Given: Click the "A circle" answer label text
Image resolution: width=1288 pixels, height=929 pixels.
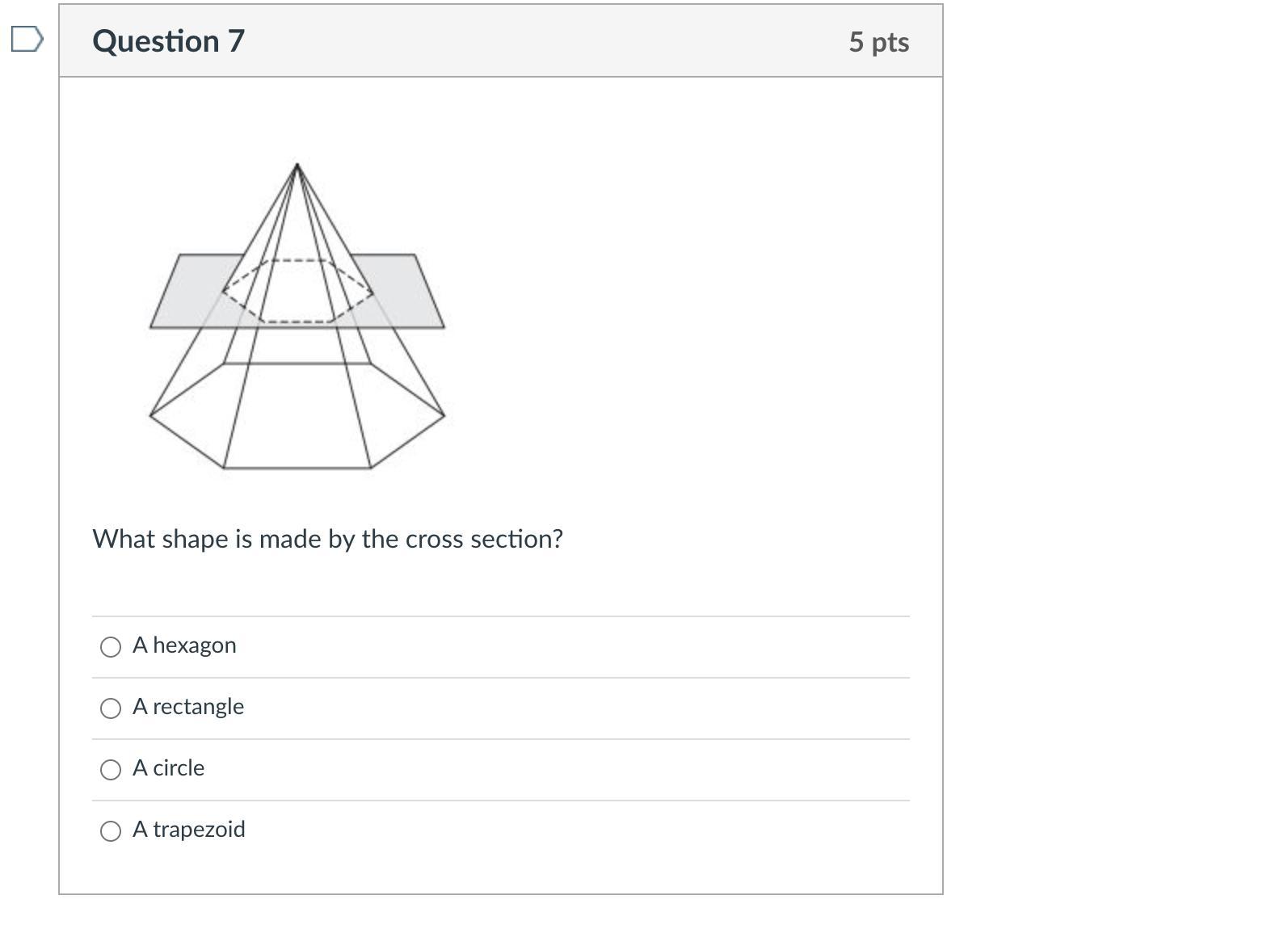Looking at the screenshot, I should [x=168, y=767].
